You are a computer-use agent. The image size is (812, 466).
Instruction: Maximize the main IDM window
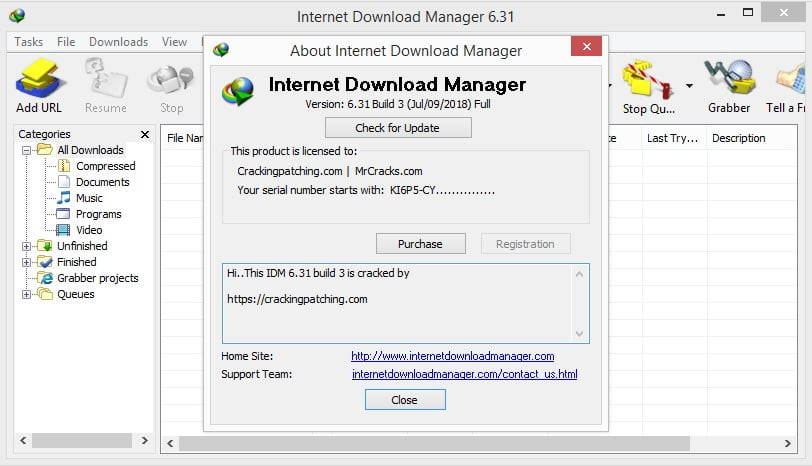click(x=747, y=13)
